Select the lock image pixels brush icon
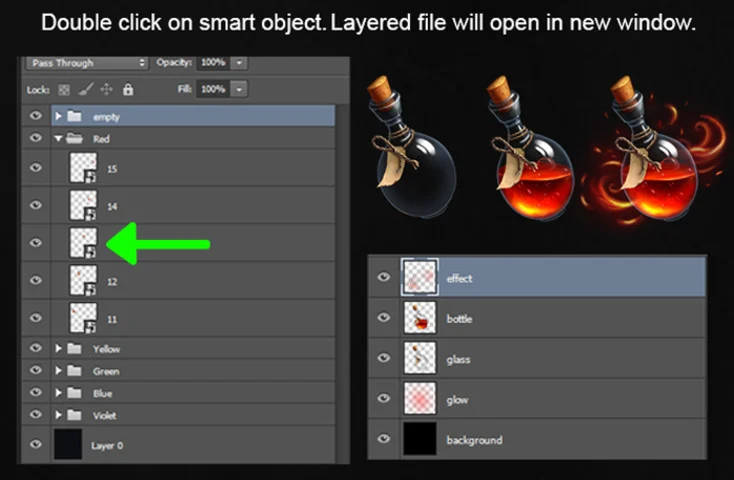 click(x=86, y=89)
